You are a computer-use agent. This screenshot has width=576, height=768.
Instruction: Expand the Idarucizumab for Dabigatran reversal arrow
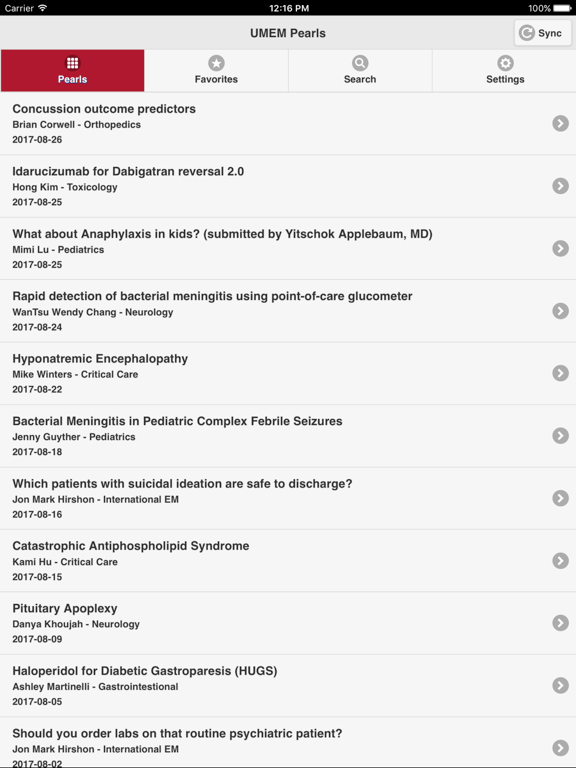click(x=560, y=186)
